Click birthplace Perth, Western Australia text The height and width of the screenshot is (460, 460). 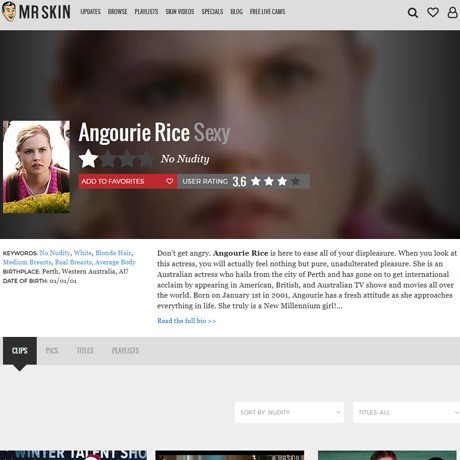85,271
